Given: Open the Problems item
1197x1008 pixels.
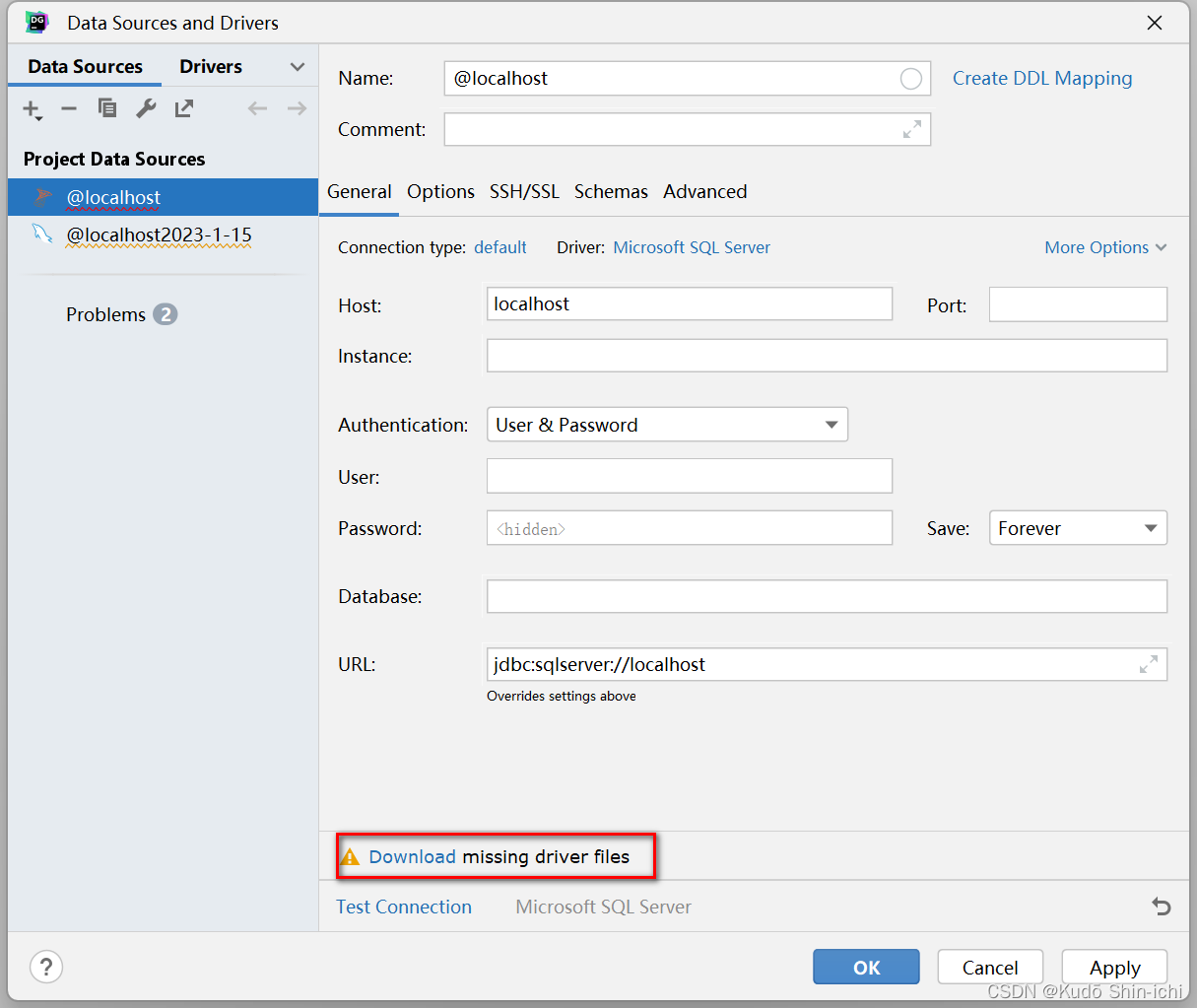Looking at the screenshot, I should tap(105, 314).
